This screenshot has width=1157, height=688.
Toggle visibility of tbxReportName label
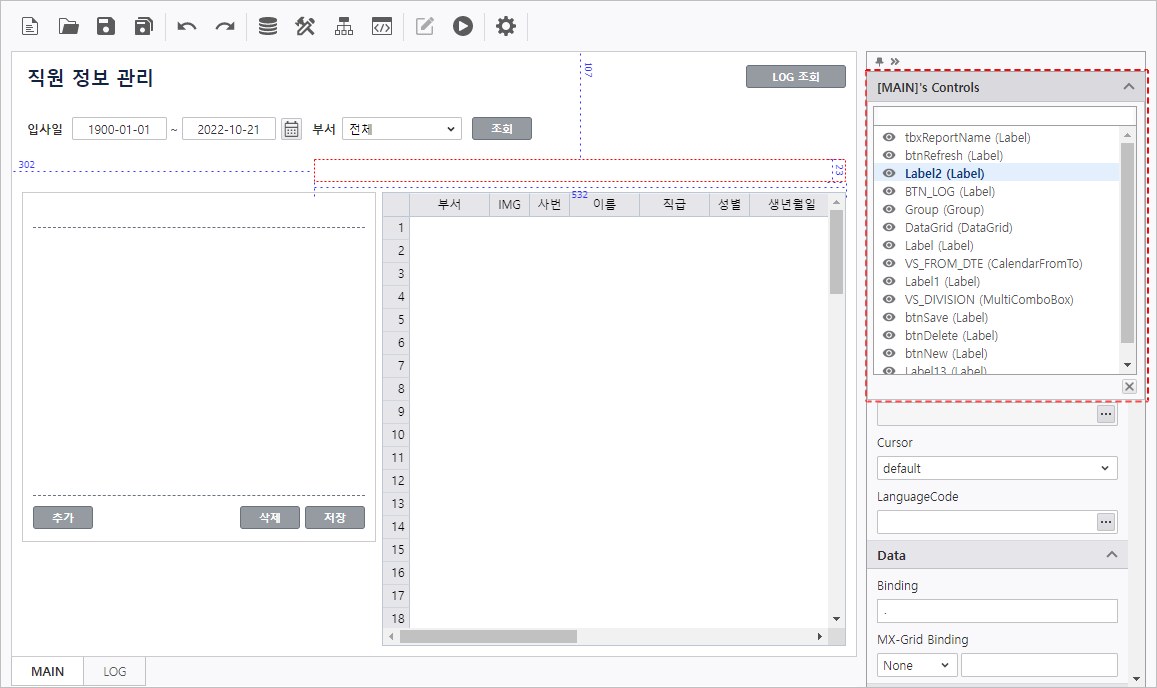pyautogui.click(x=889, y=138)
